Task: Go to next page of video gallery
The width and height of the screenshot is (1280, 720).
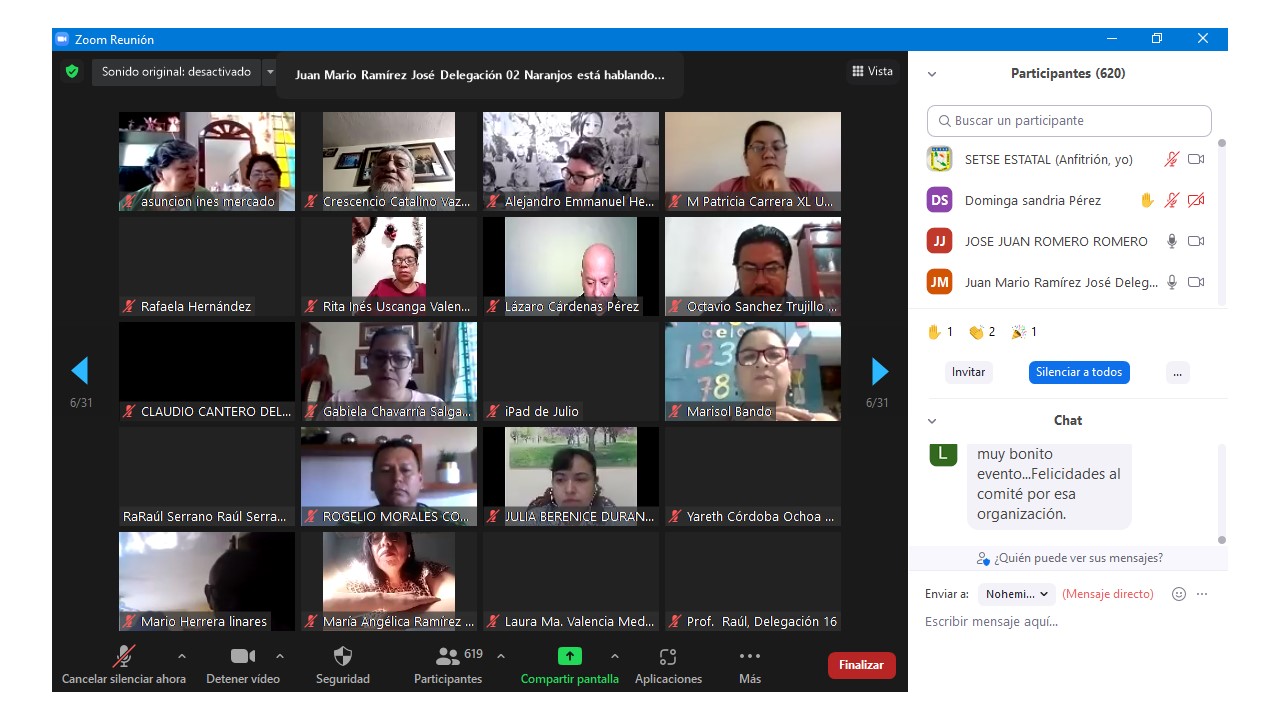Action: (x=880, y=372)
